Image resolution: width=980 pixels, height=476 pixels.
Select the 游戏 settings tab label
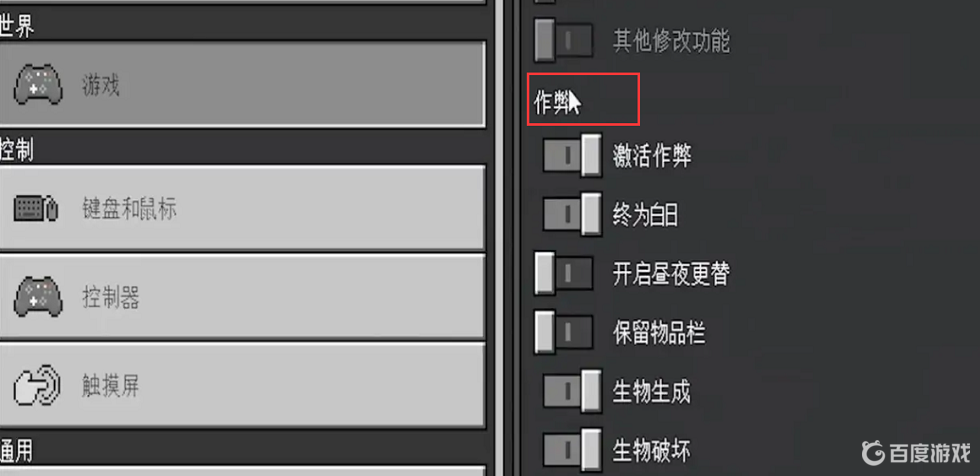click(101, 85)
